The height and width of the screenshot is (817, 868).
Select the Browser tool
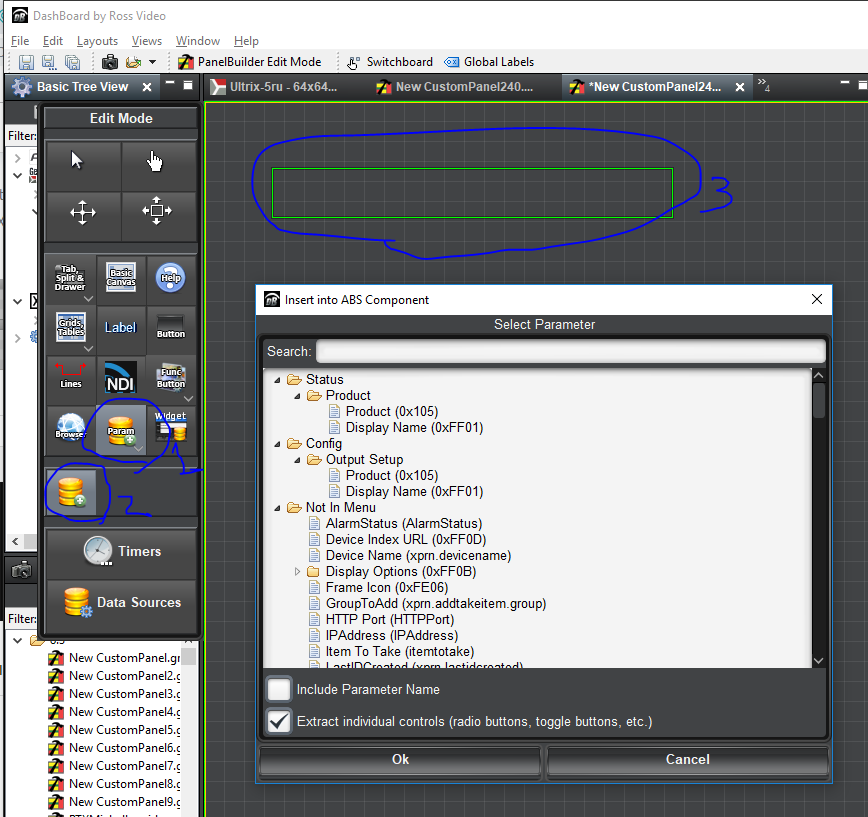[71, 428]
